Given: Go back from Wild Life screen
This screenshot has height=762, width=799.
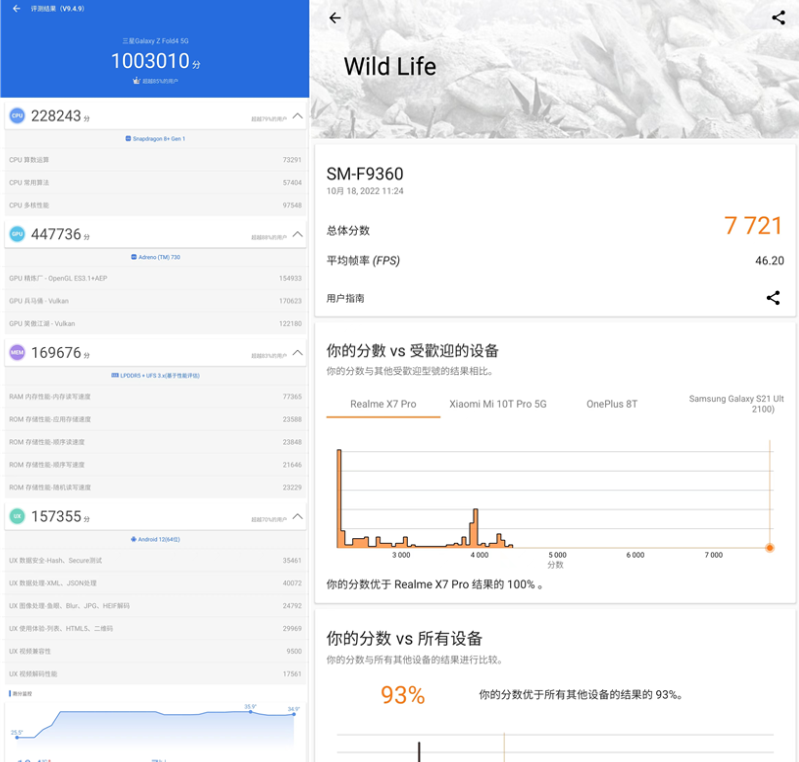Looking at the screenshot, I should point(335,18).
